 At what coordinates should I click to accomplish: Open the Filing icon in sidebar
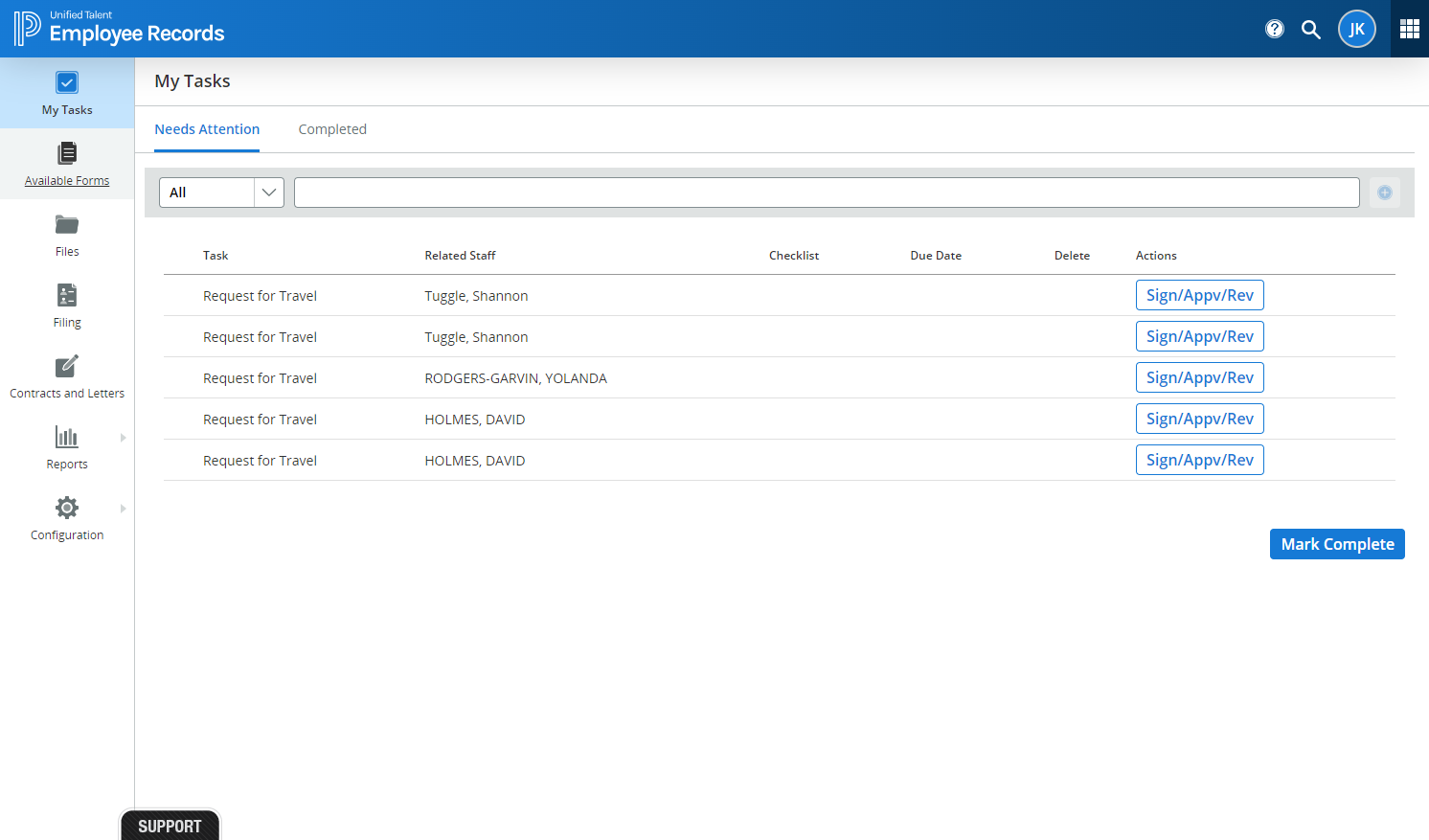tap(67, 295)
